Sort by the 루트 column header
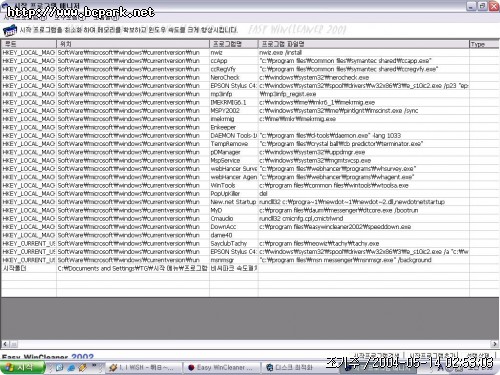This screenshot has height=375, width=500. point(29,44)
